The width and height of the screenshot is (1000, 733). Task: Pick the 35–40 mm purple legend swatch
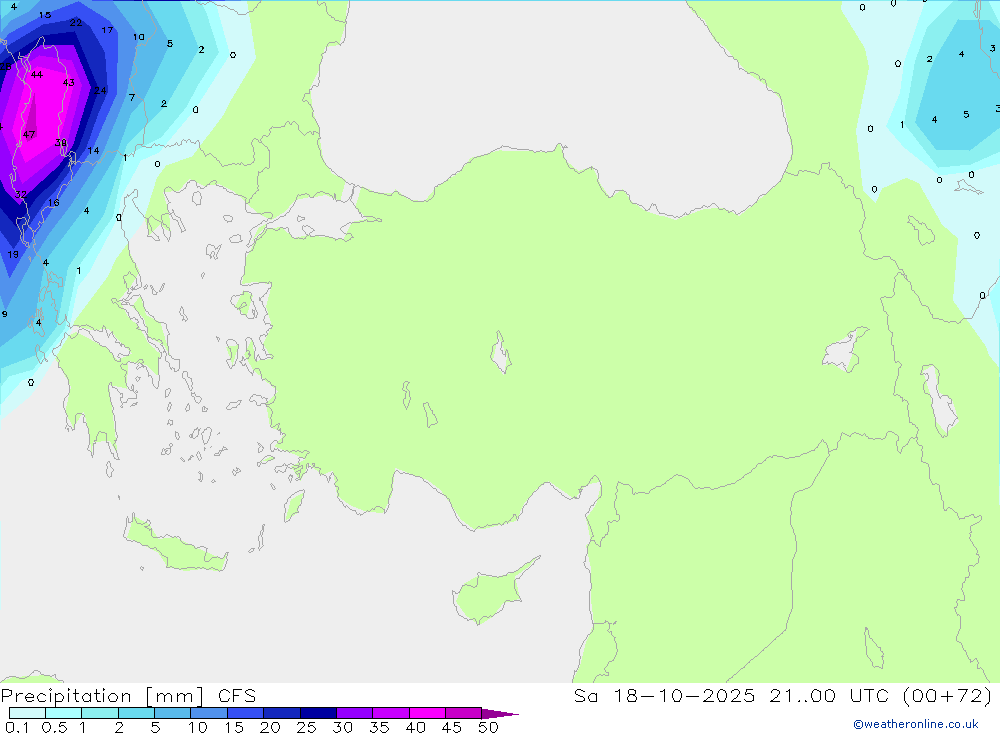tap(391, 713)
